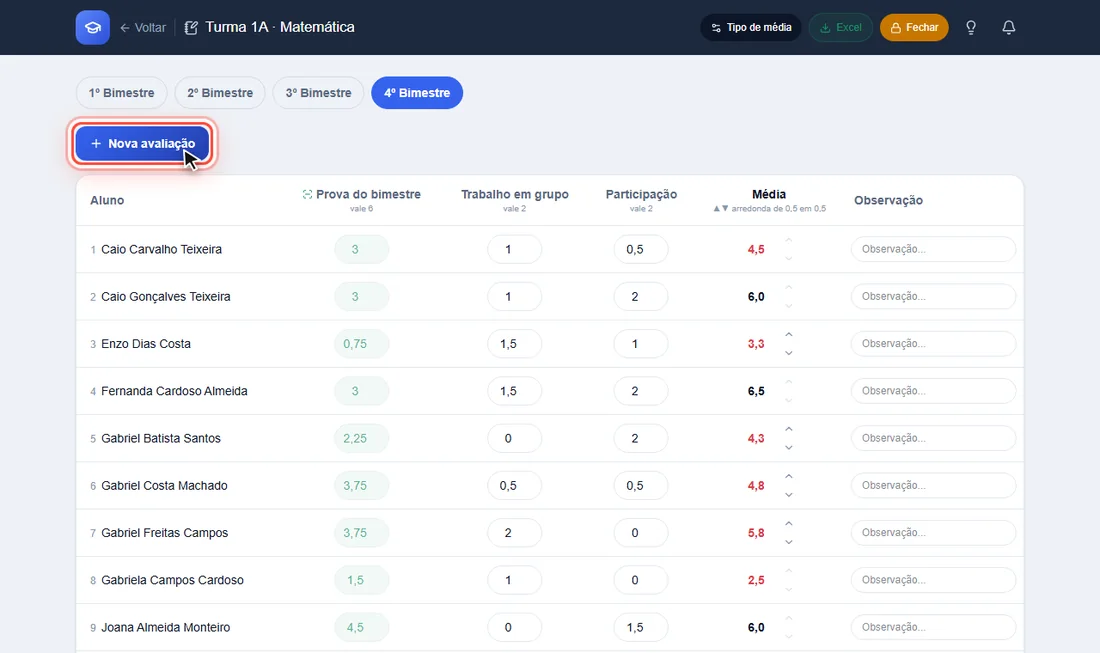Select the 4º Bimestre tab
The height and width of the screenshot is (653, 1100).
coord(417,93)
